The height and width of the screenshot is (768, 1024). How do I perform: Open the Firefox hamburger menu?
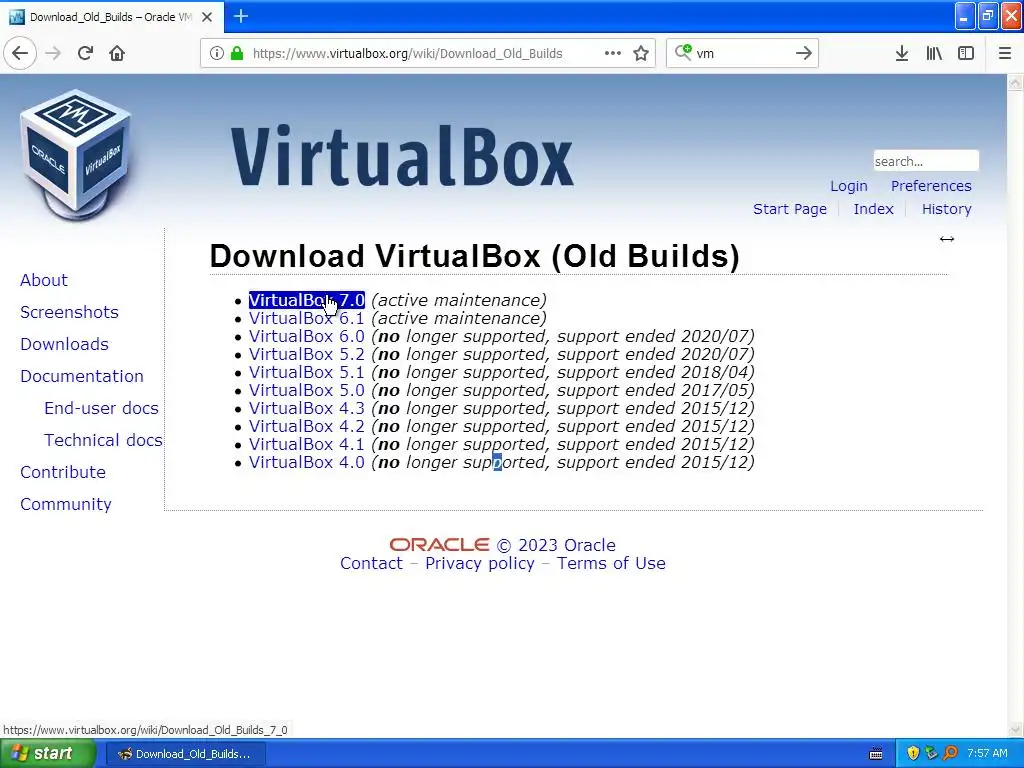click(x=1005, y=53)
